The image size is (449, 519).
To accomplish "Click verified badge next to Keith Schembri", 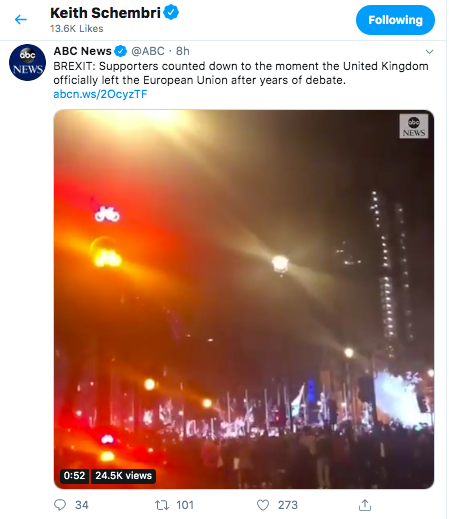I will click(171, 12).
